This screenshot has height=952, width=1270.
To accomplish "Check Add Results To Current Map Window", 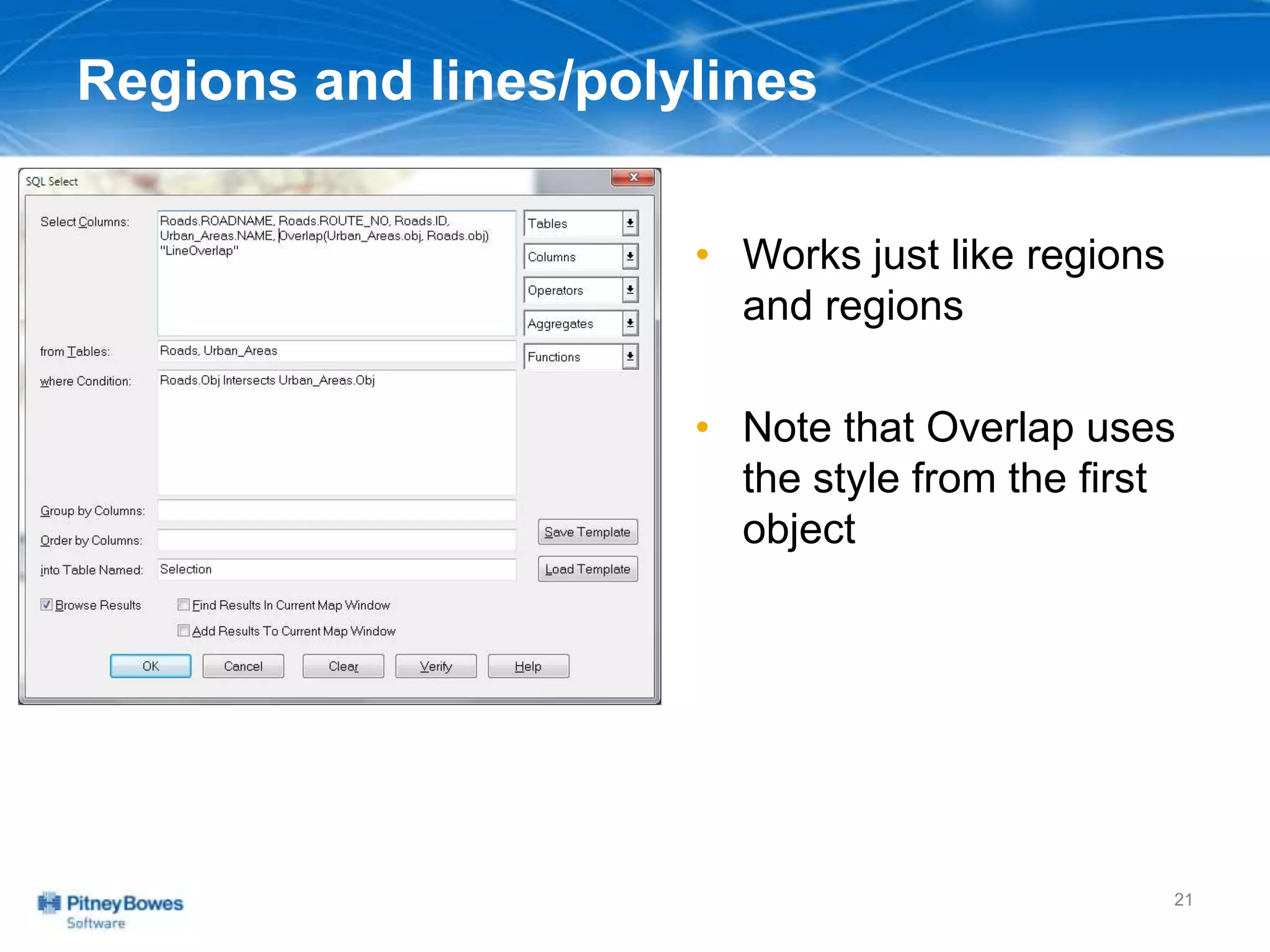I will (184, 631).
